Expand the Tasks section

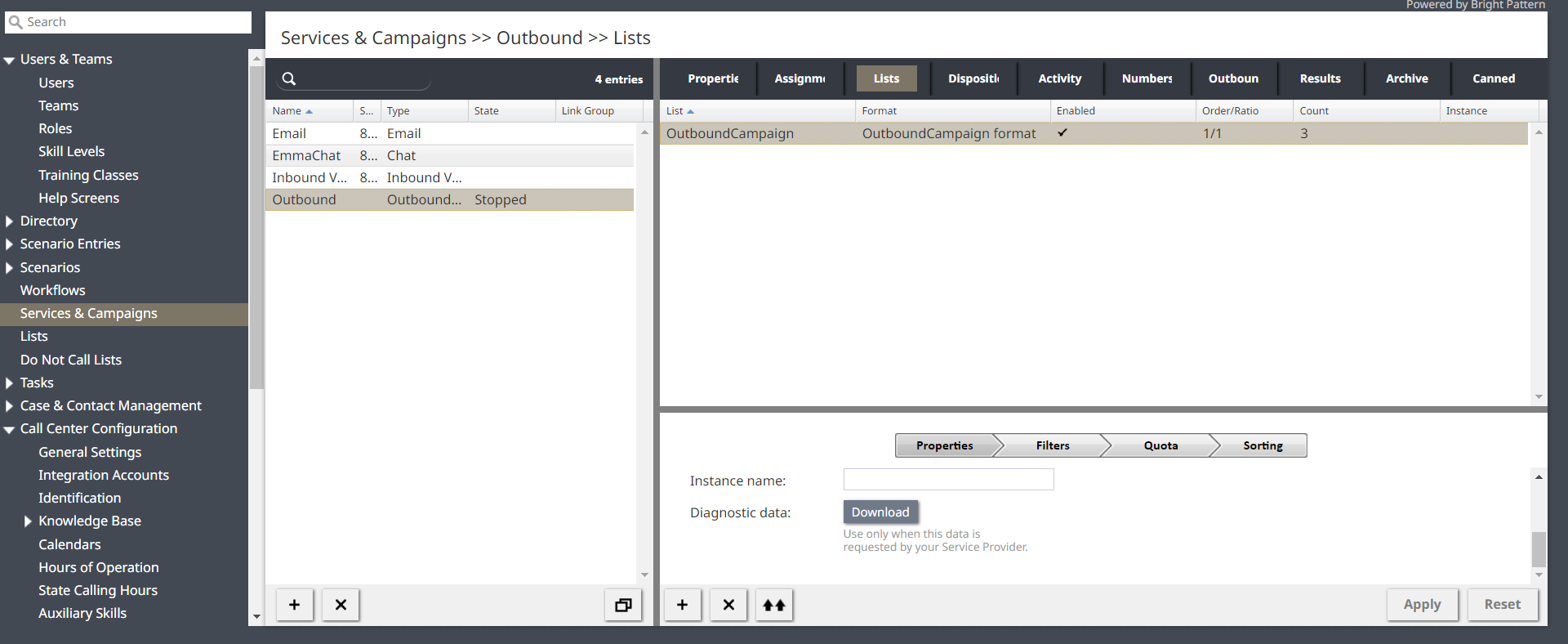click(9, 383)
